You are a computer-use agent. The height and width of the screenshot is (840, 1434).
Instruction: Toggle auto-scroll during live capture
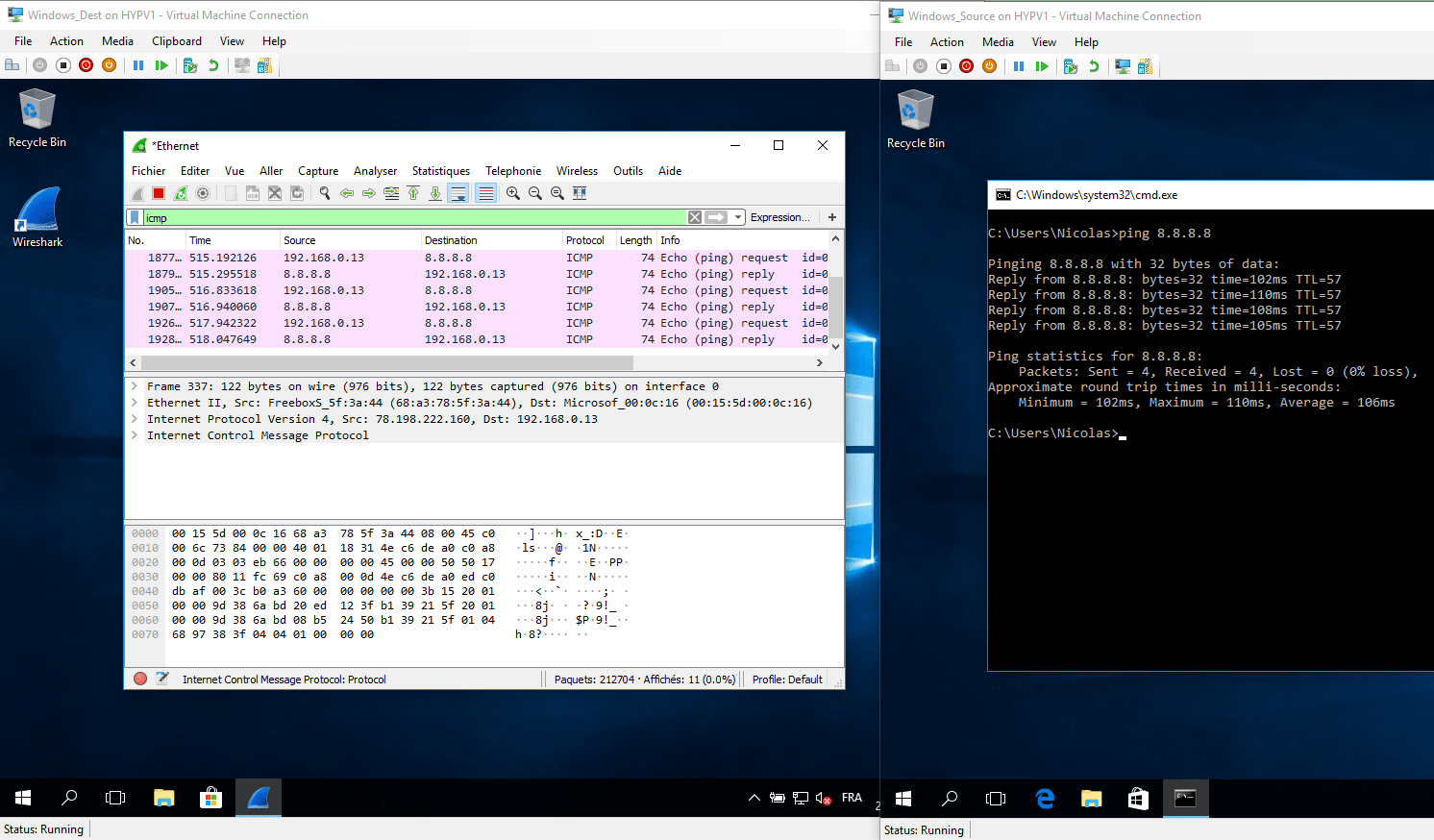[458, 193]
